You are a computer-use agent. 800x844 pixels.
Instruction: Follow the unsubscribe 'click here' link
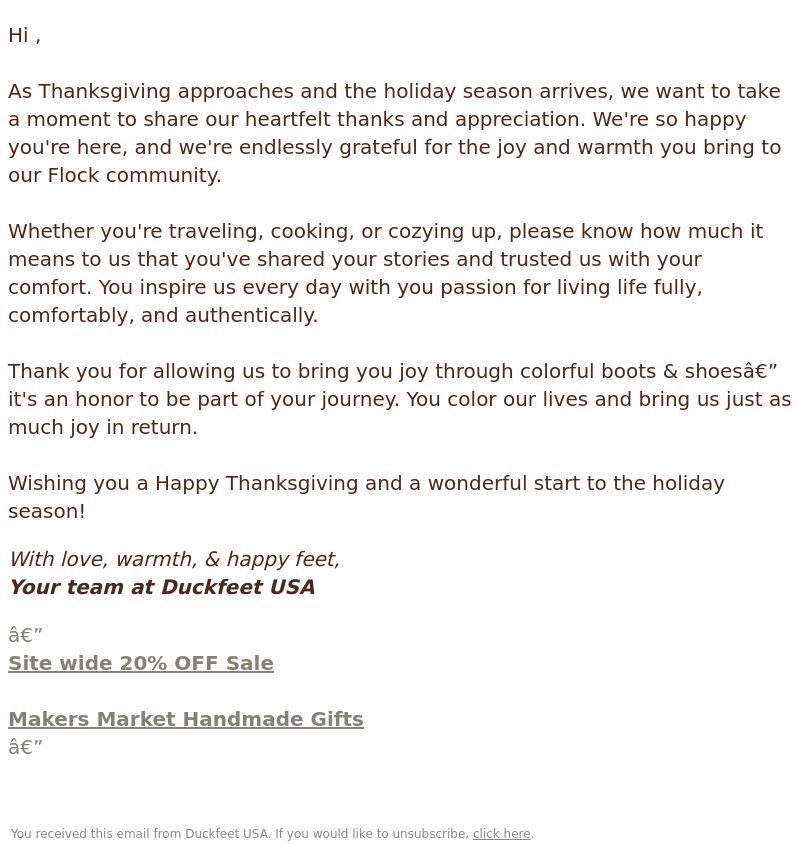501,833
